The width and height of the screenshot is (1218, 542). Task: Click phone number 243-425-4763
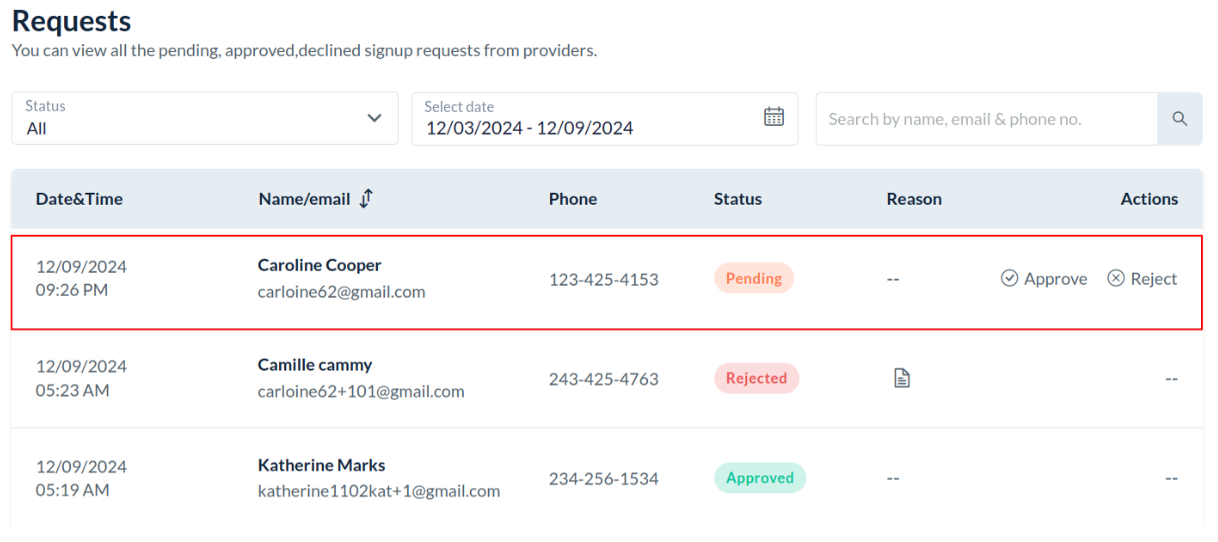(x=603, y=379)
